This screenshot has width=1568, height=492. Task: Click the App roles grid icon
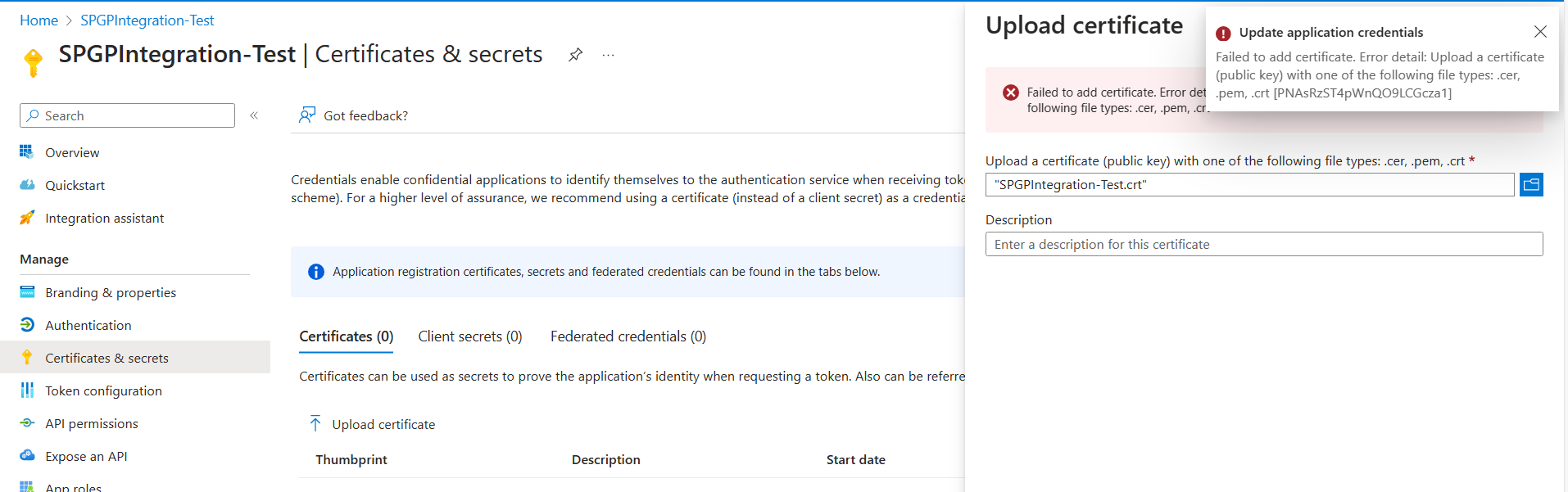(x=27, y=486)
